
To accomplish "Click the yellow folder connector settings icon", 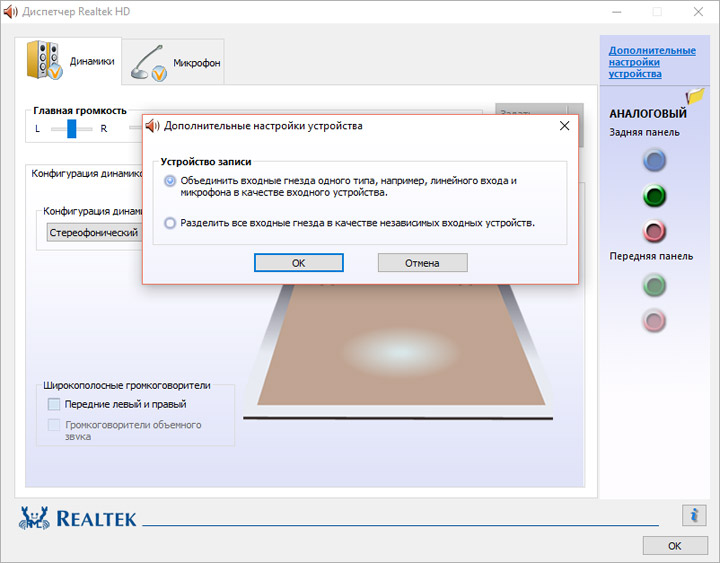I will point(695,96).
